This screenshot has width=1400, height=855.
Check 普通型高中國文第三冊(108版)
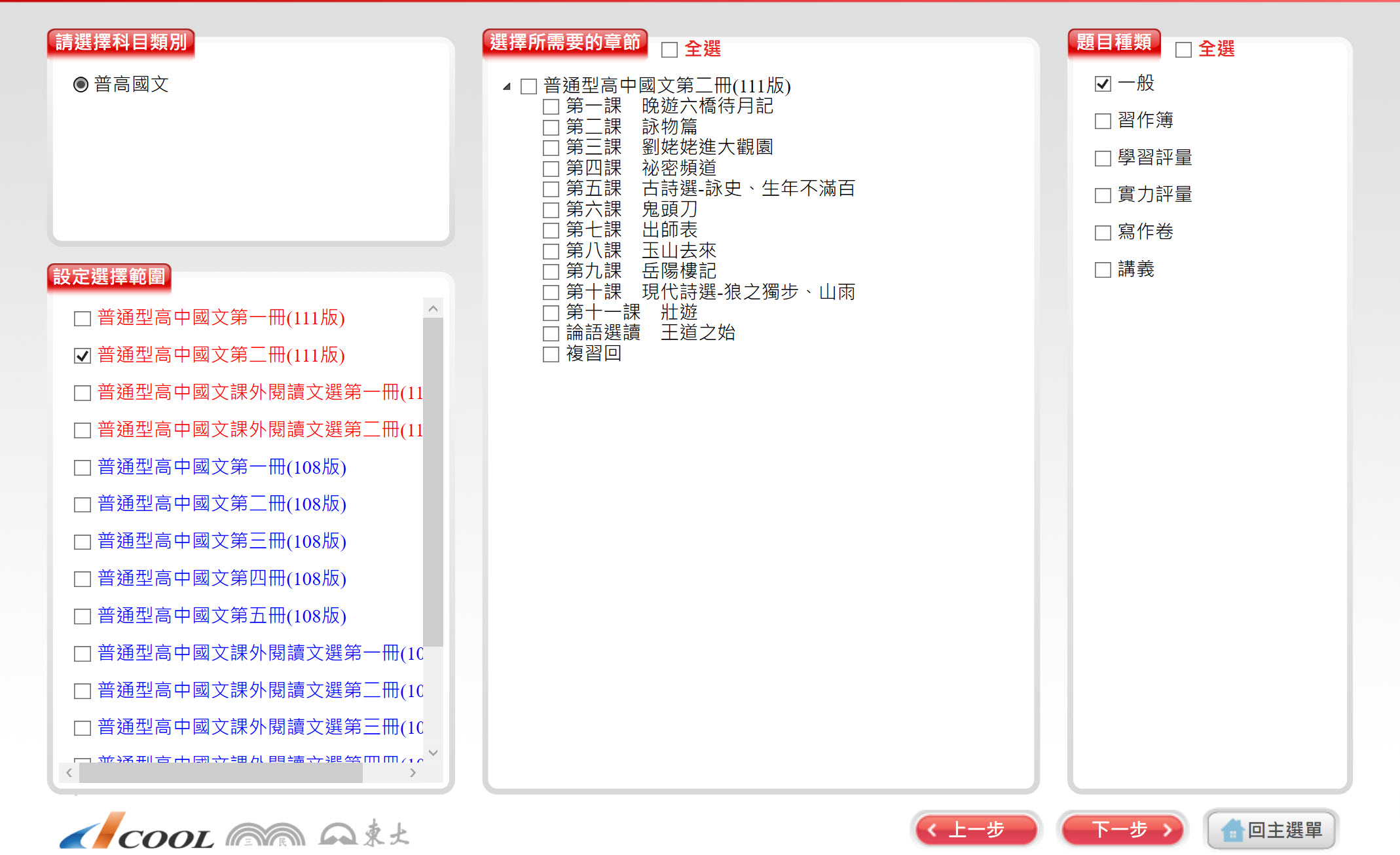(83, 542)
